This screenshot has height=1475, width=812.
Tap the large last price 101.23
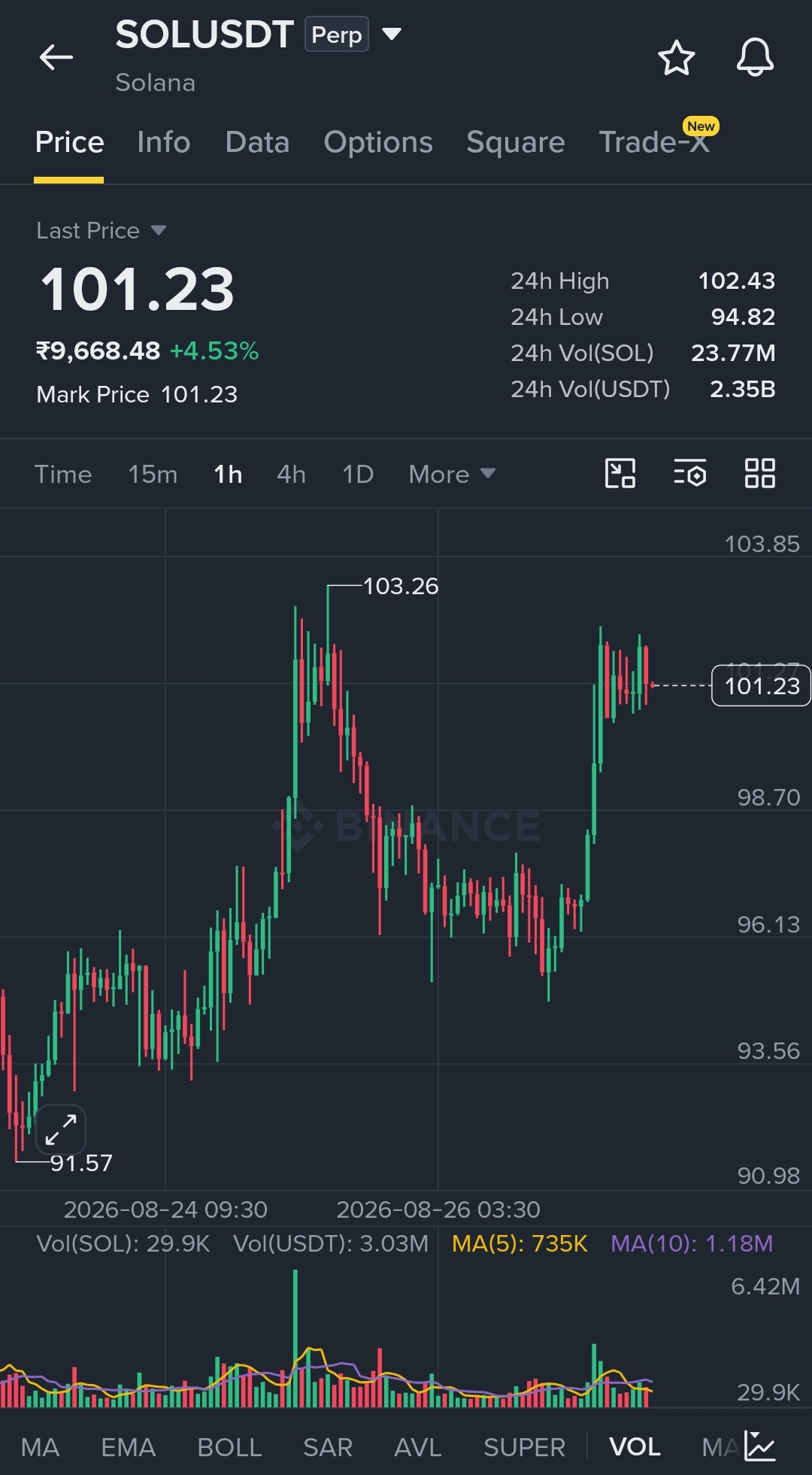138,290
